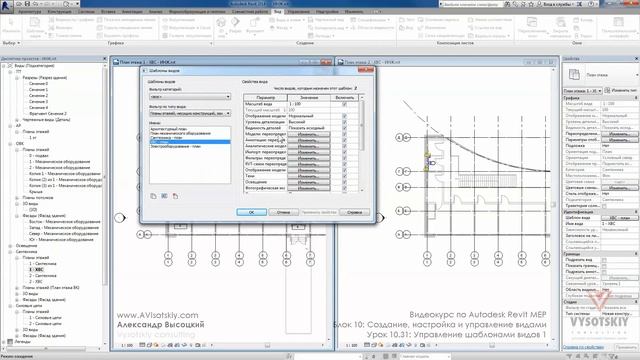Click the project browser vertical scrollbar
The width and height of the screenshot is (640, 360).
coord(105,176)
